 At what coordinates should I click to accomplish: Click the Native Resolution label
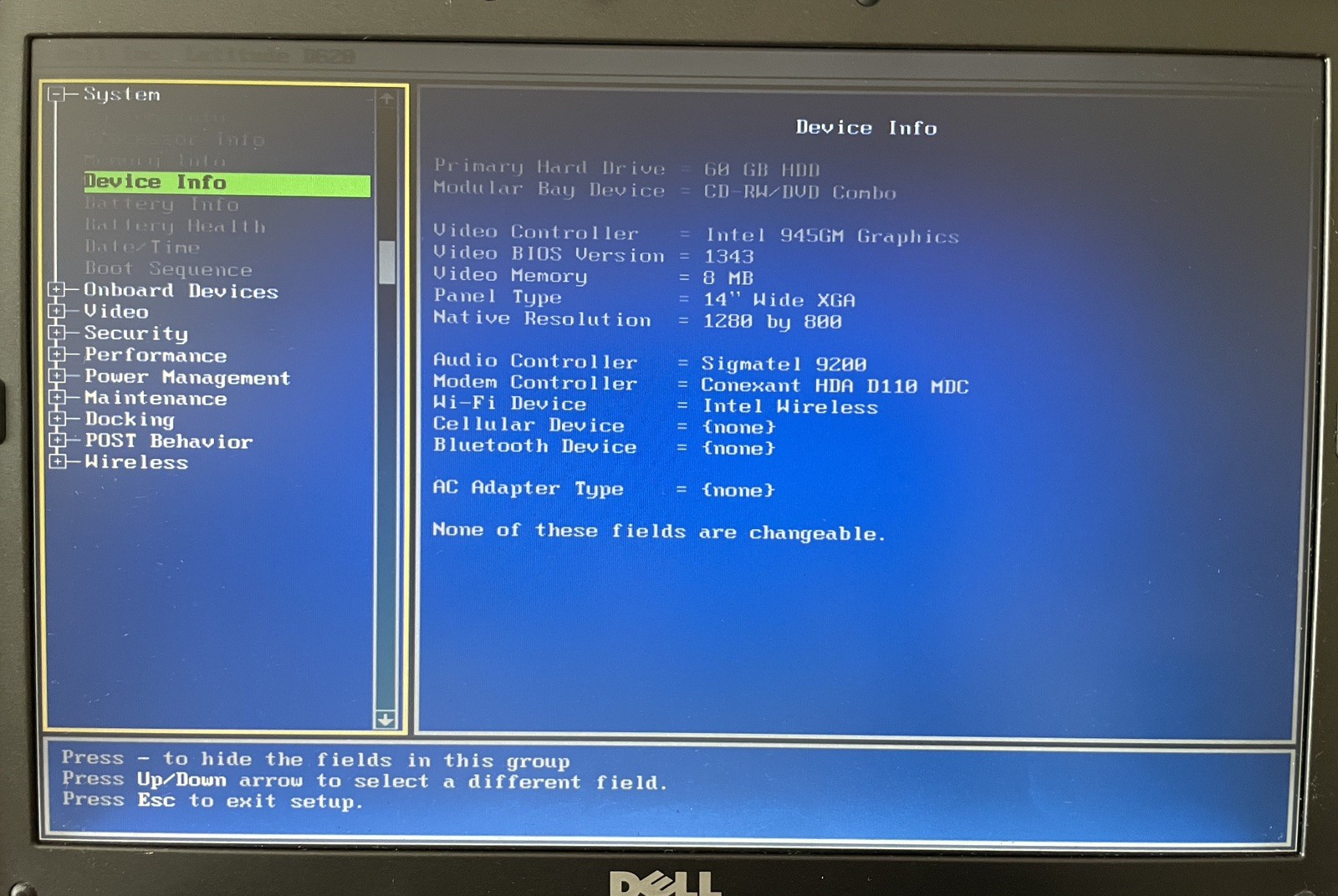(542, 318)
